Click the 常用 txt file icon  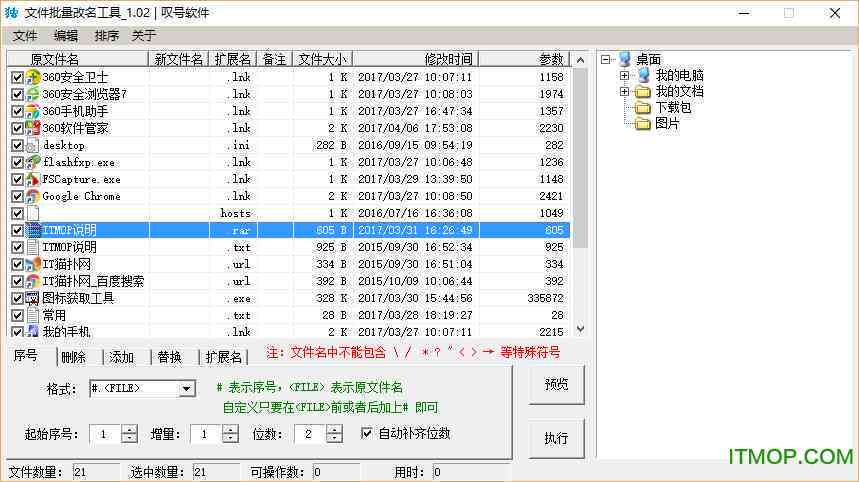pos(33,315)
